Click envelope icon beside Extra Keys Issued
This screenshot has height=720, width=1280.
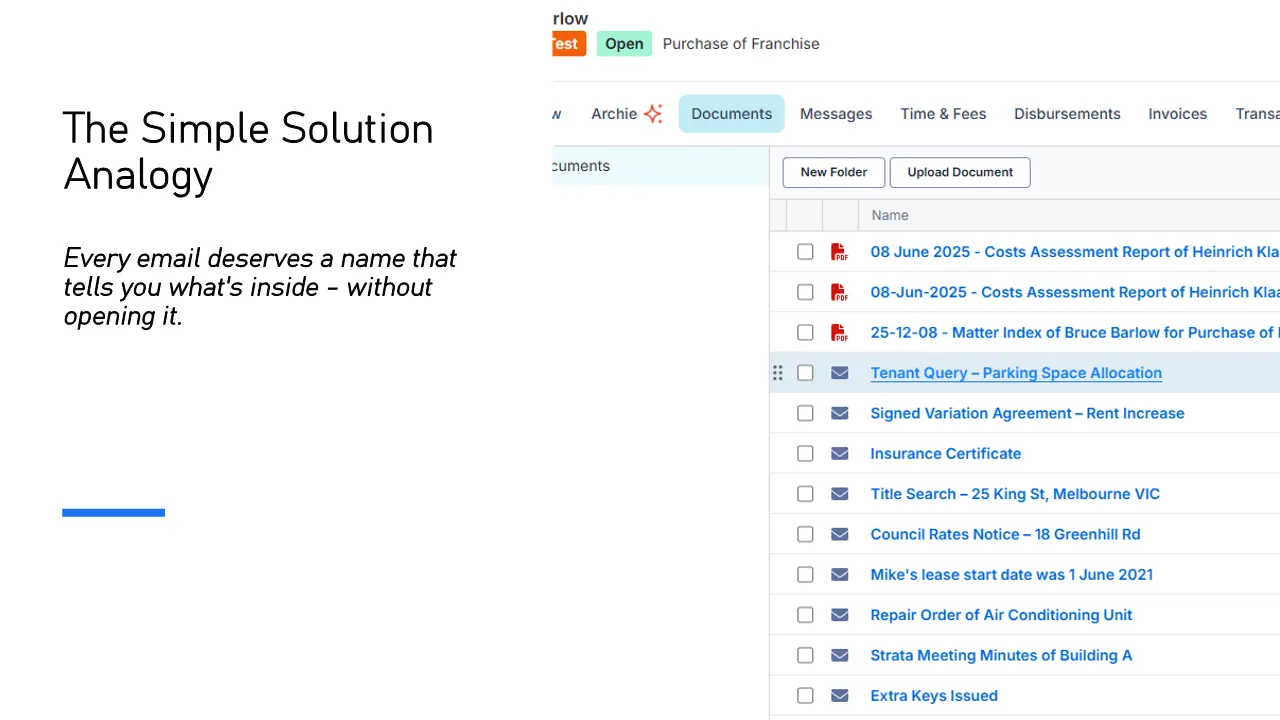click(x=840, y=696)
